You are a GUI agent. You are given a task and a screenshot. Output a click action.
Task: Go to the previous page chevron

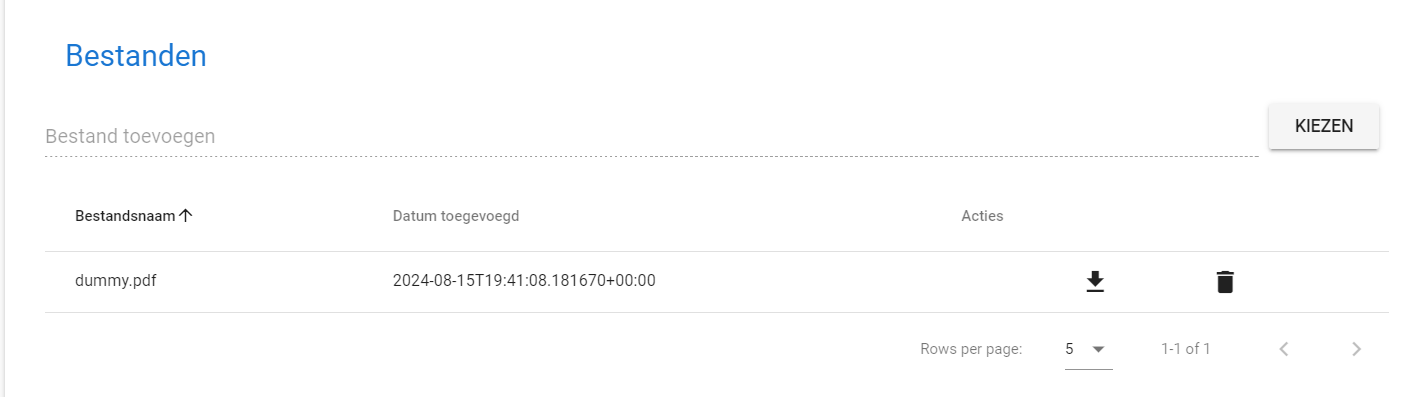click(x=1285, y=349)
